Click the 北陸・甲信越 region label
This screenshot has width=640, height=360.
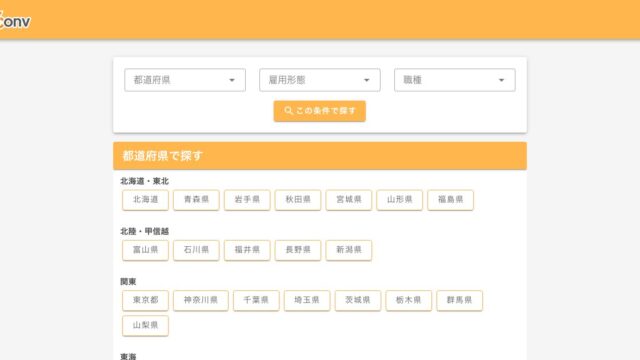click(x=144, y=231)
